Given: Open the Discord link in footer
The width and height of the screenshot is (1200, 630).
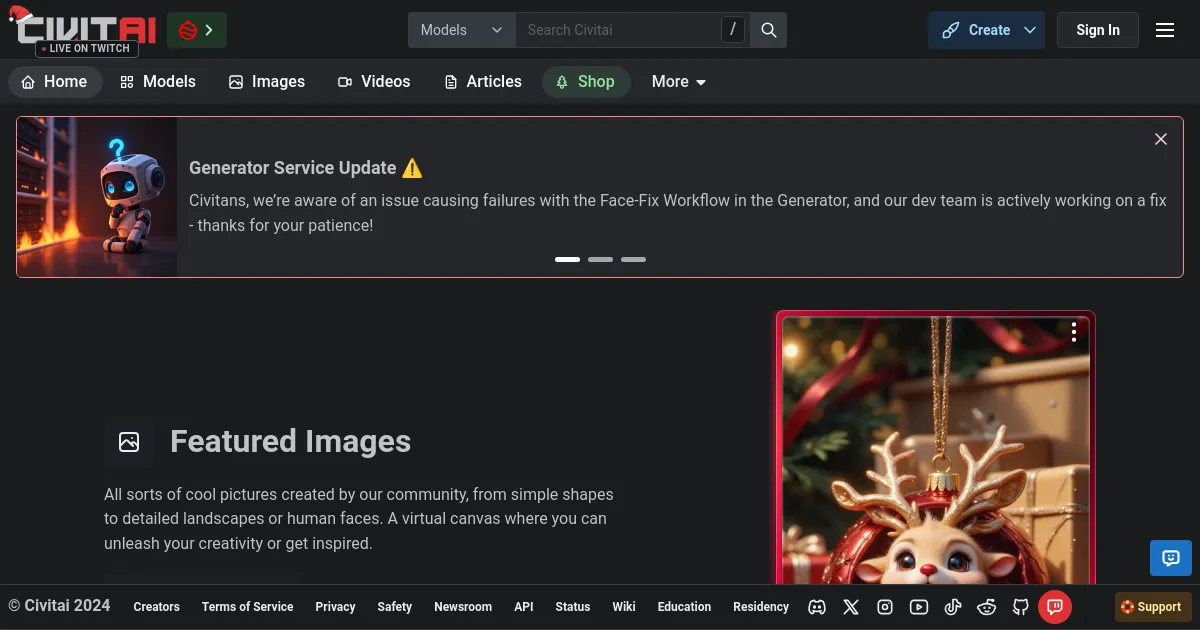Looking at the screenshot, I should (x=817, y=607).
